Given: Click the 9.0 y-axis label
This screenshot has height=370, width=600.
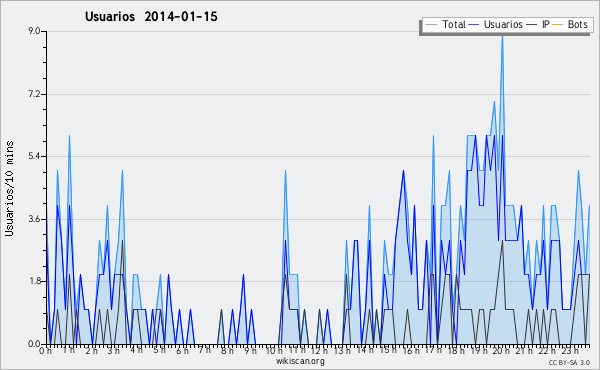Looking at the screenshot, I should click(x=34, y=31).
